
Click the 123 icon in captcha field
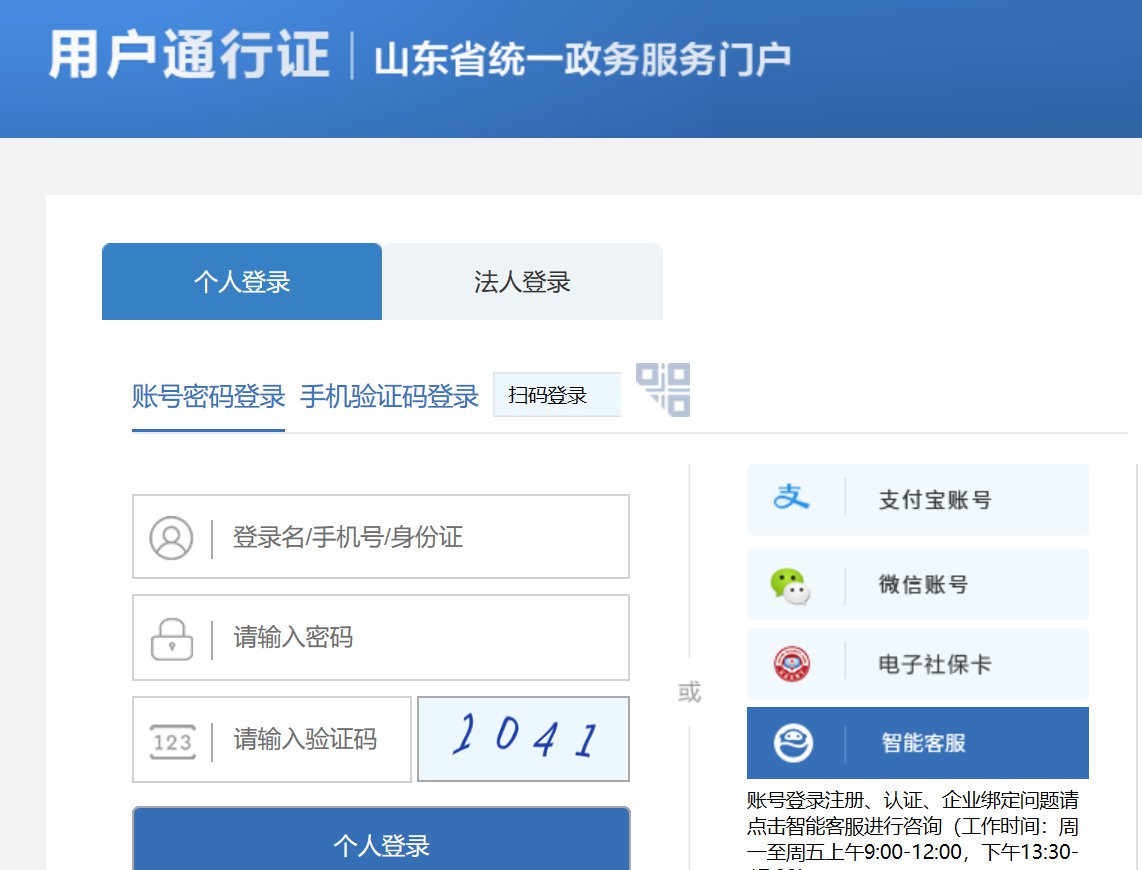tap(173, 742)
